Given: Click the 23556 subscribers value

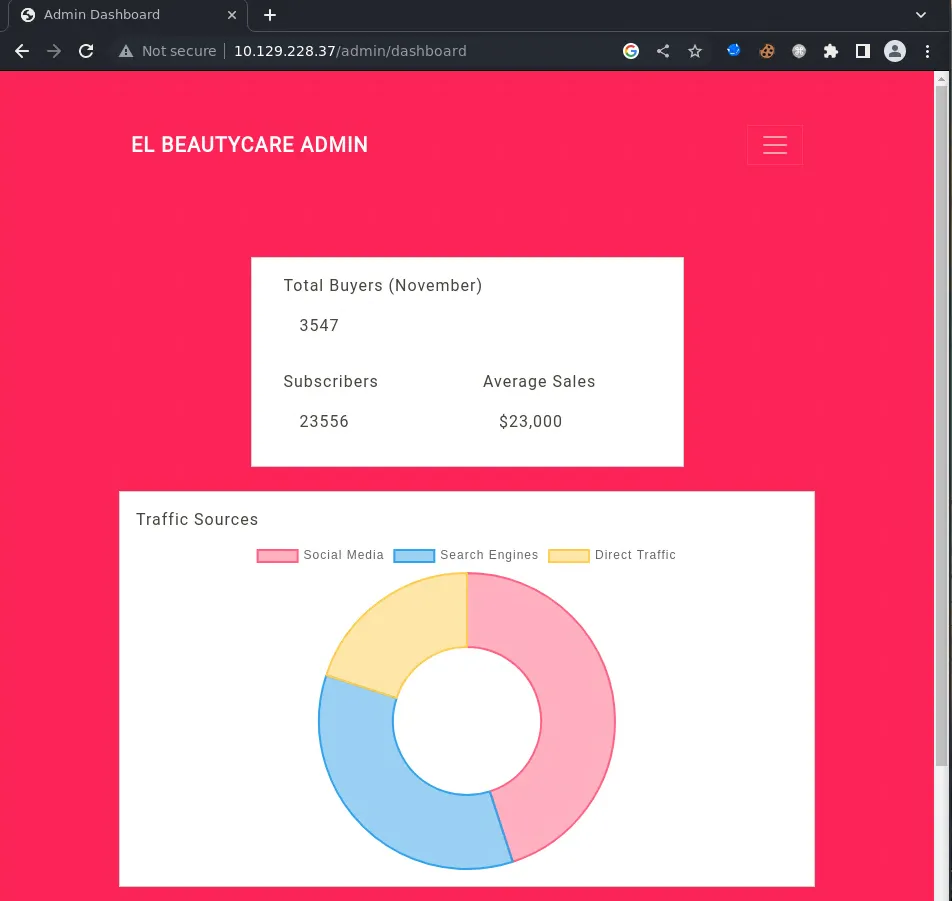Looking at the screenshot, I should [324, 421].
